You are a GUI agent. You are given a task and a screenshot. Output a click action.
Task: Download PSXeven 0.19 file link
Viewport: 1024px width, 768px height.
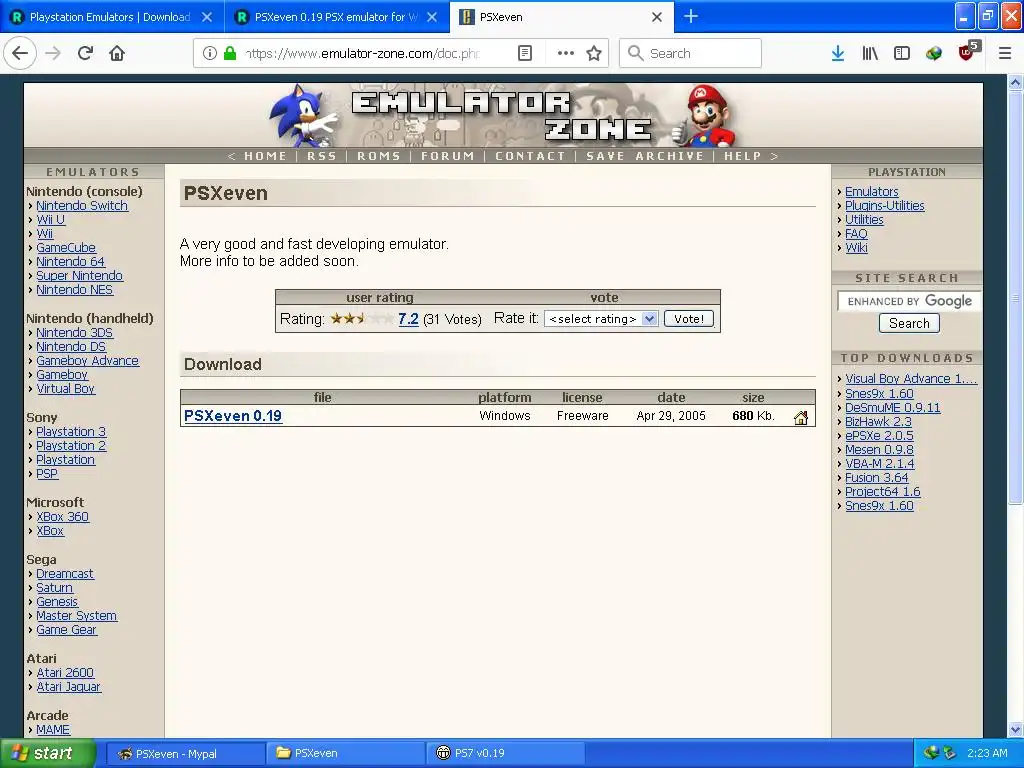[x=232, y=416]
